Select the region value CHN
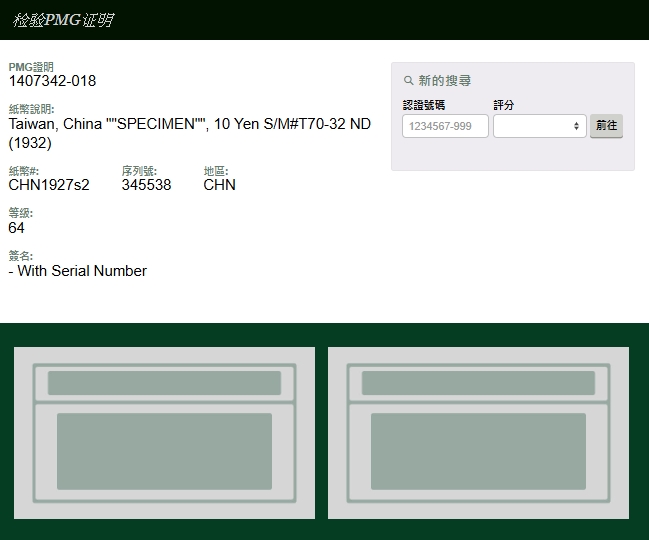 [219, 185]
